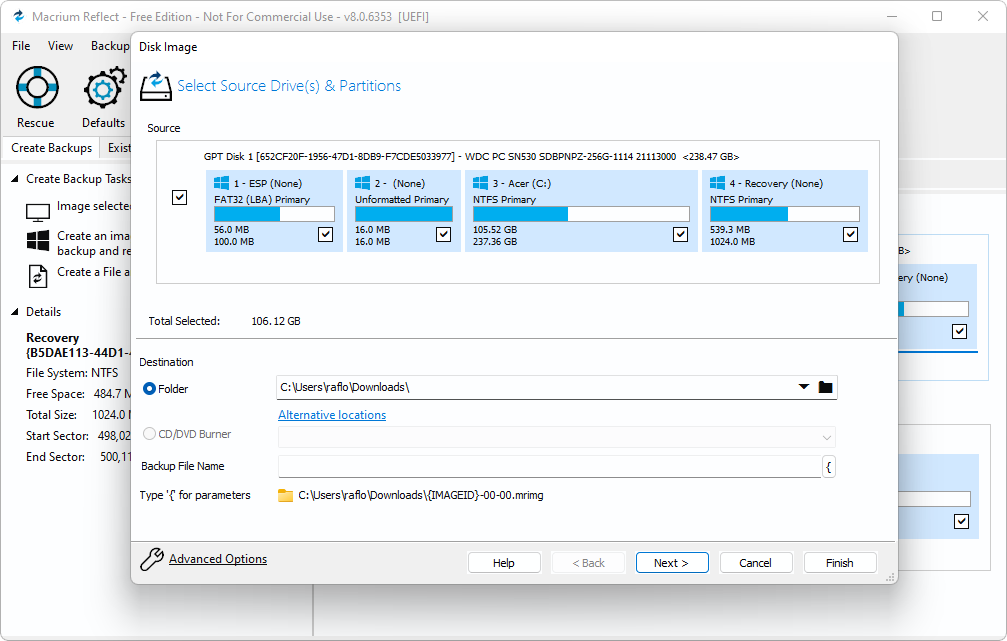Expand the alternative locations combo box
The height and width of the screenshot is (641, 1007).
(x=826, y=437)
